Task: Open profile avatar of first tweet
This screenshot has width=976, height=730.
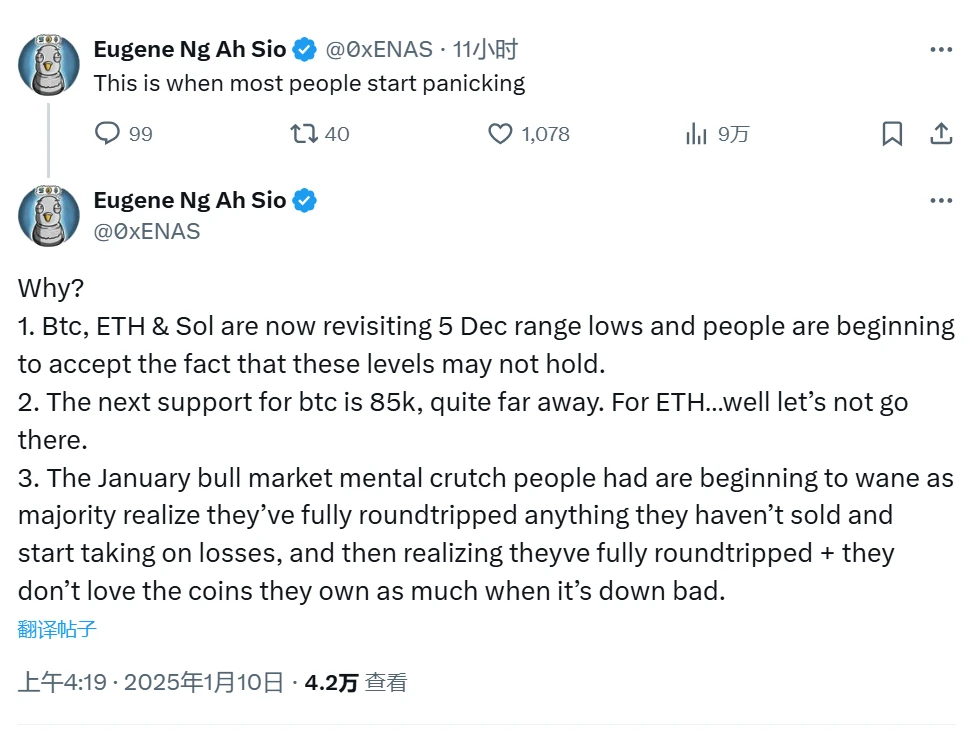Action: coord(49,64)
